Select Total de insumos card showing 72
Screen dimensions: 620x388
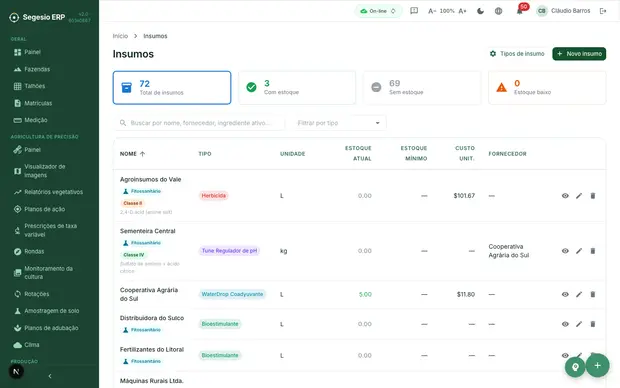coord(172,88)
